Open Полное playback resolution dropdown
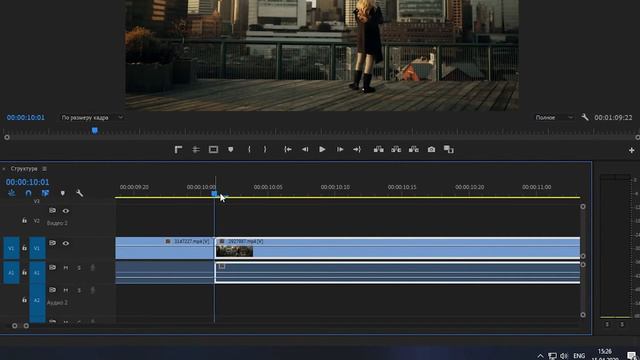The image size is (640, 360). [x=553, y=118]
